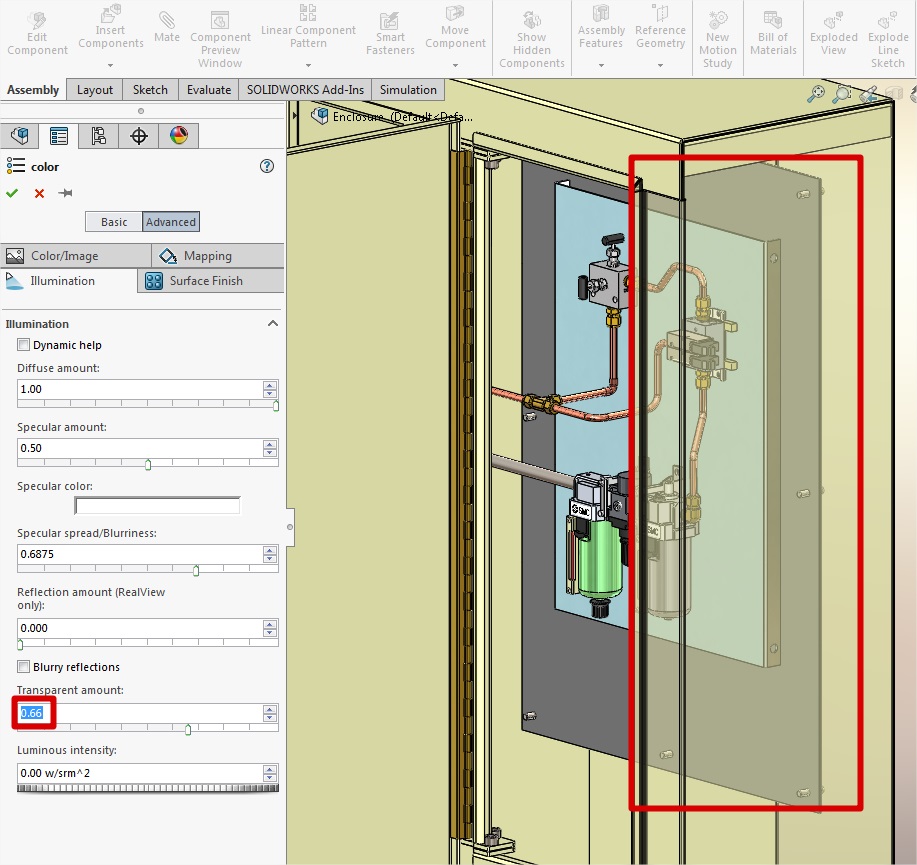Click the Transparent amount input field
Viewport: 917px width, 865px height.
click(140, 713)
